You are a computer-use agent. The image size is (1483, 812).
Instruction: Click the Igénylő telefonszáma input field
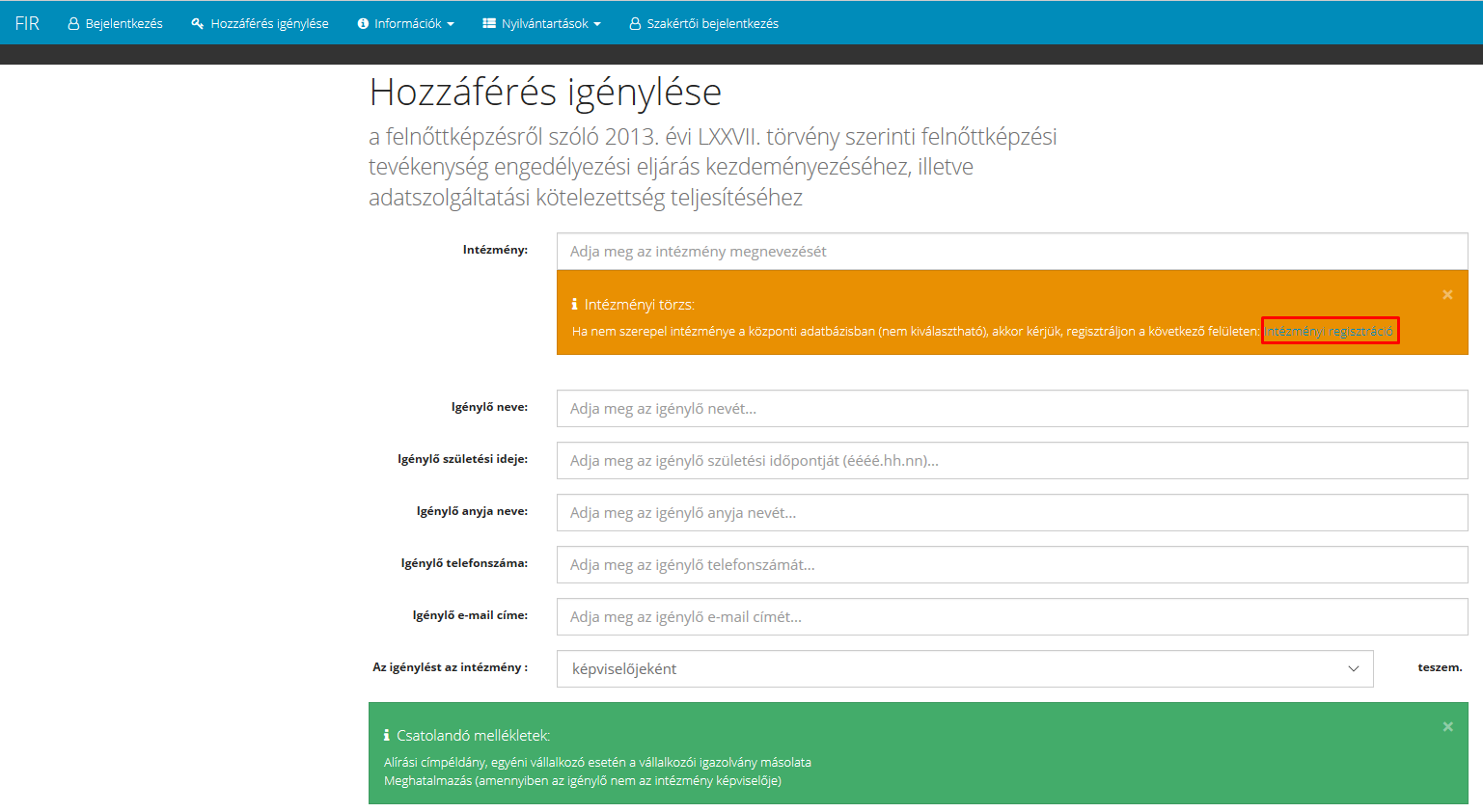click(x=1011, y=565)
